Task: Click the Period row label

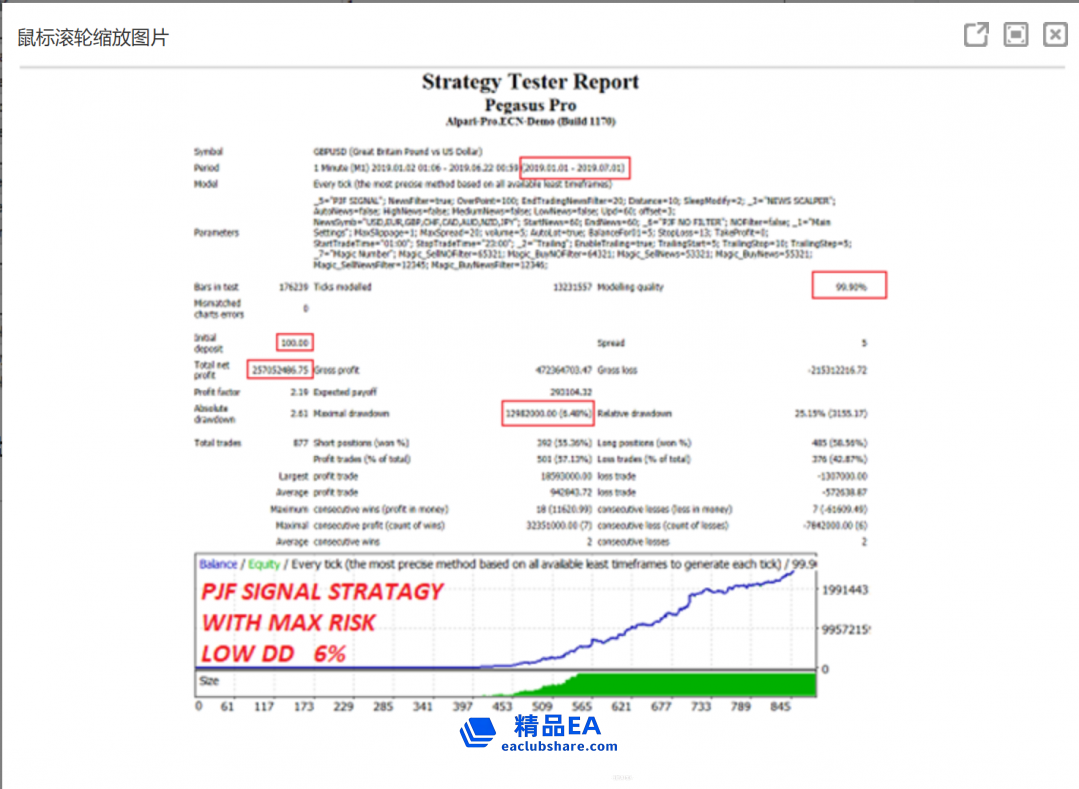Action: 206,168
